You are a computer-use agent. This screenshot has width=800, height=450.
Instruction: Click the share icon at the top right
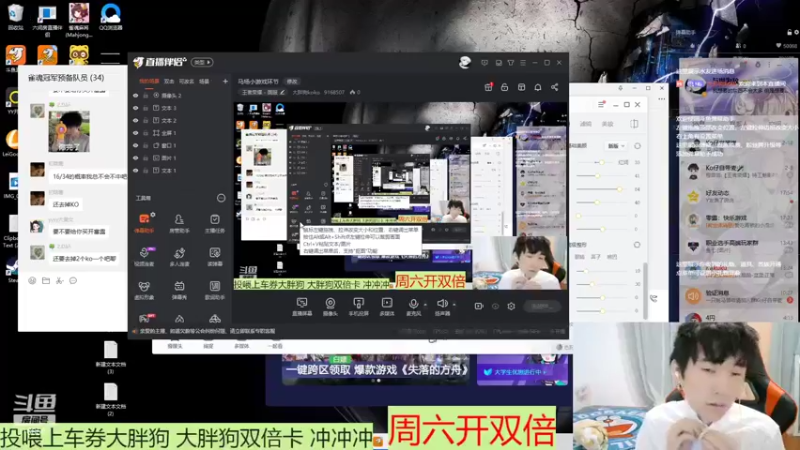click(x=555, y=87)
